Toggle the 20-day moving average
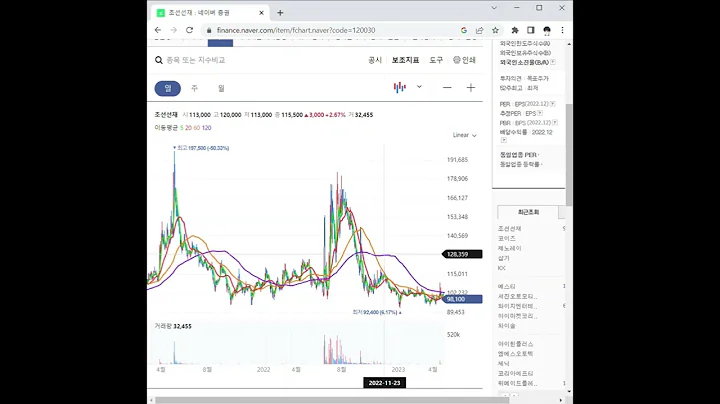The width and height of the screenshot is (720, 404). [188, 128]
